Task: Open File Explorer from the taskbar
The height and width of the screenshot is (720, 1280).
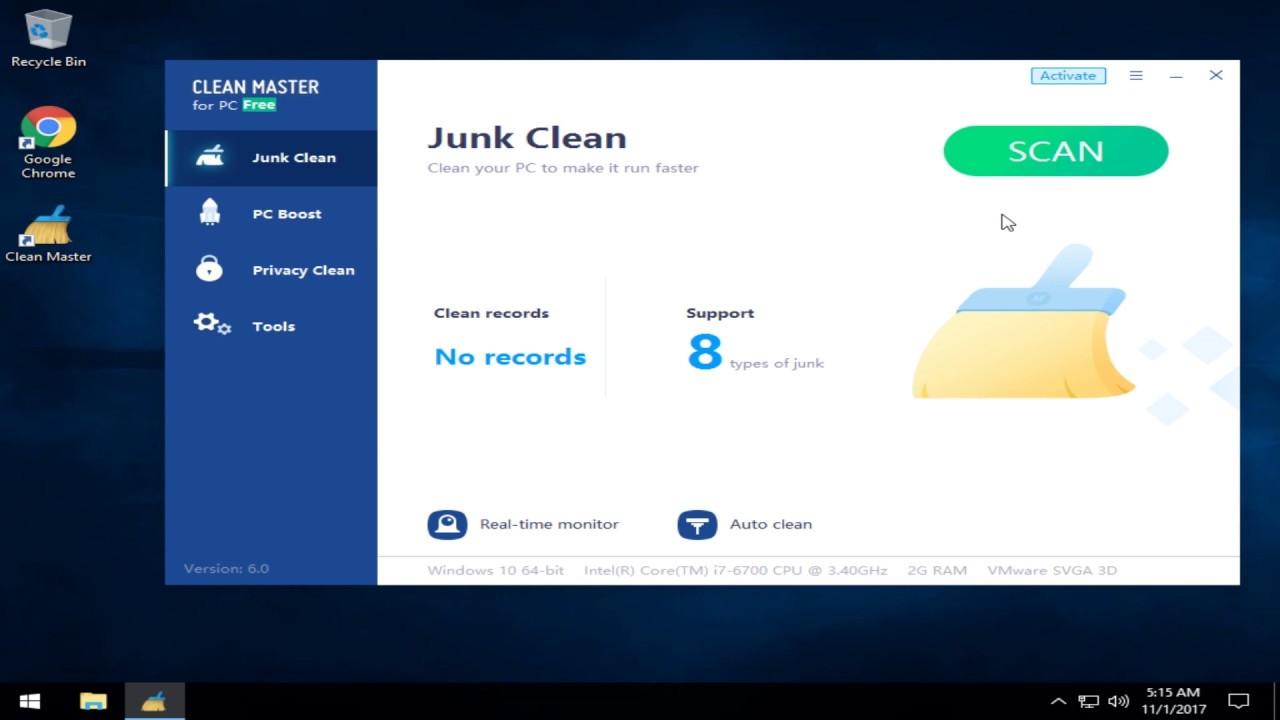Action: pos(93,701)
